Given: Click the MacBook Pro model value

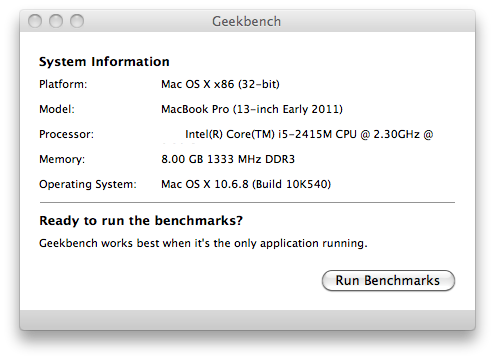Looking at the screenshot, I should click(252, 109).
